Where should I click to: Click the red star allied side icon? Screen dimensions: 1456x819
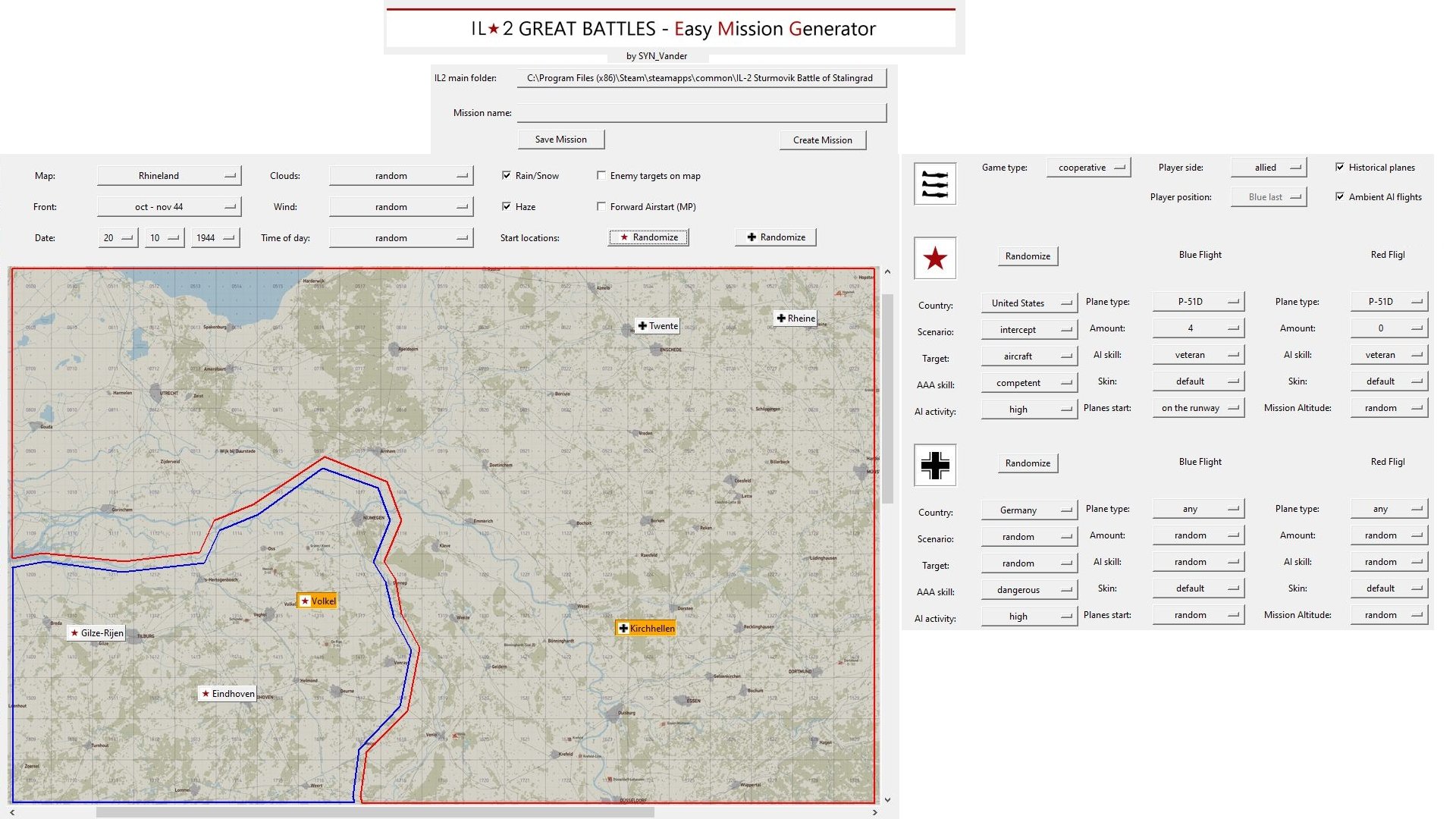point(934,259)
